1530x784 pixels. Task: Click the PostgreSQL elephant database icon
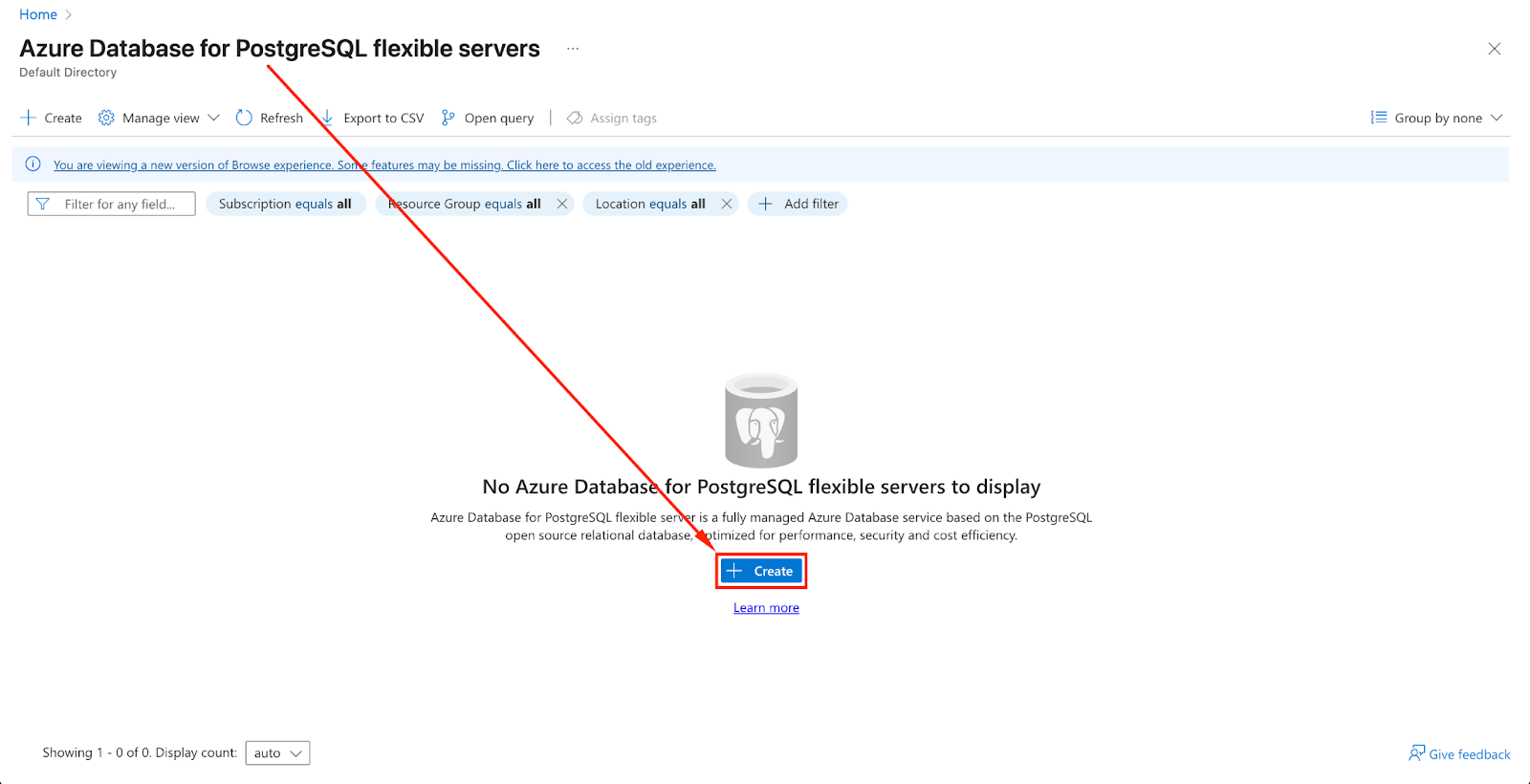[761, 421]
